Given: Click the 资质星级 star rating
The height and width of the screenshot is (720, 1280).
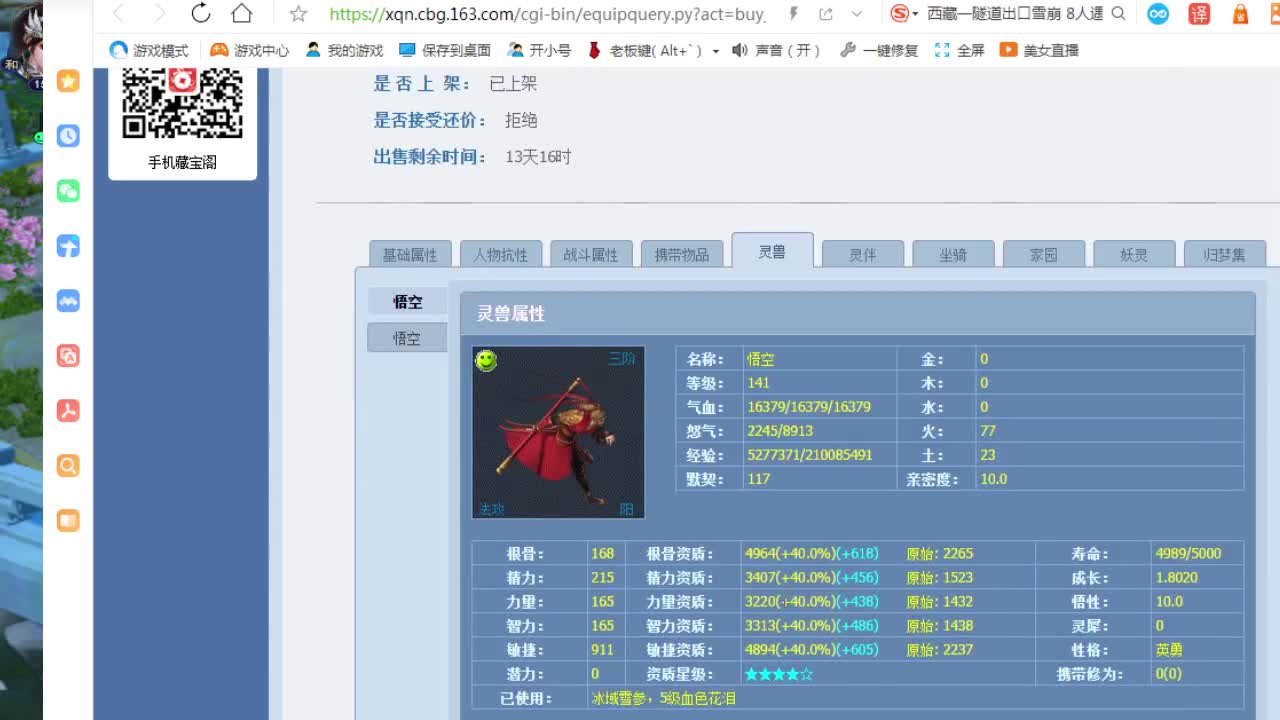Looking at the screenshot, I should [779, 674].
